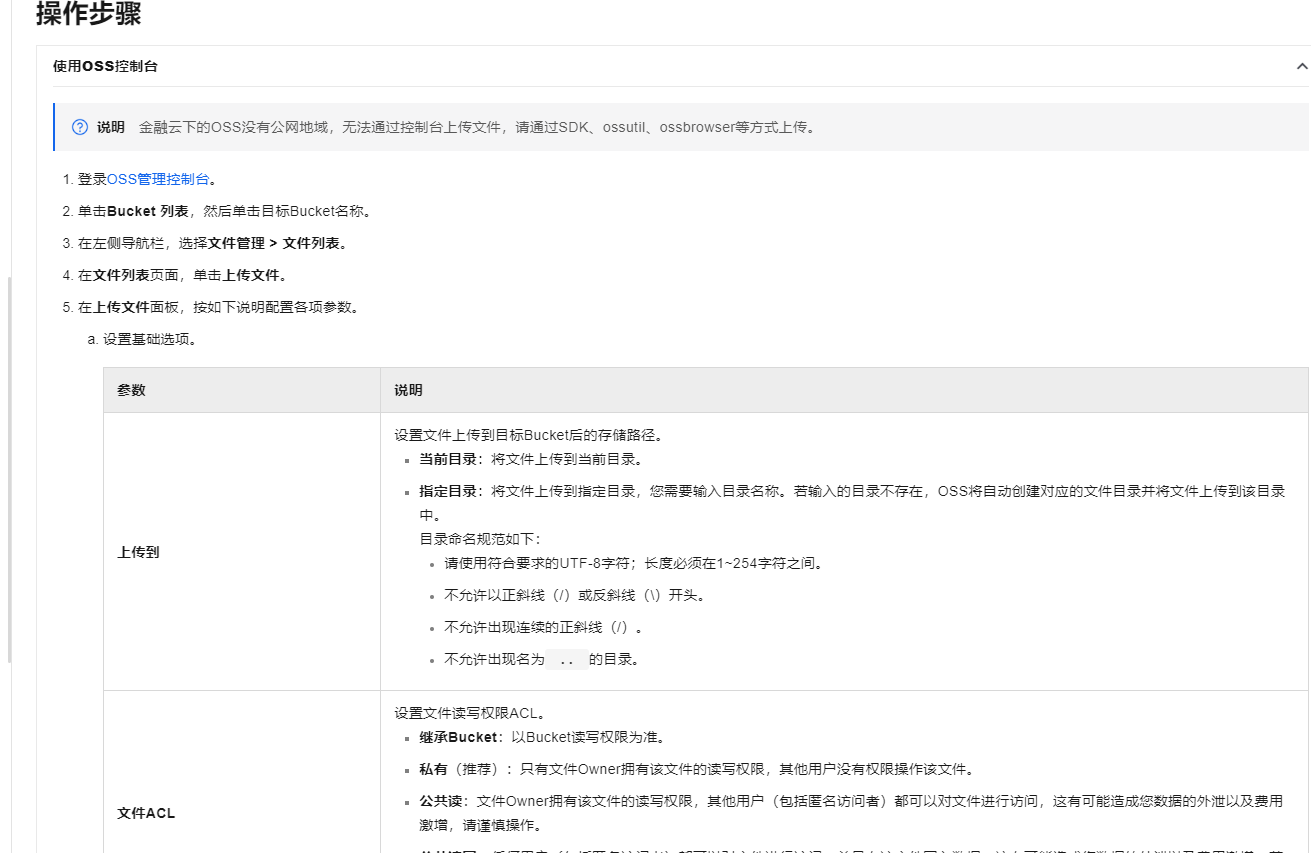Click the 设置文件上传到目标Bucket后的存储路径 line
1311x853 pixels.
click(x=529, y=435)
